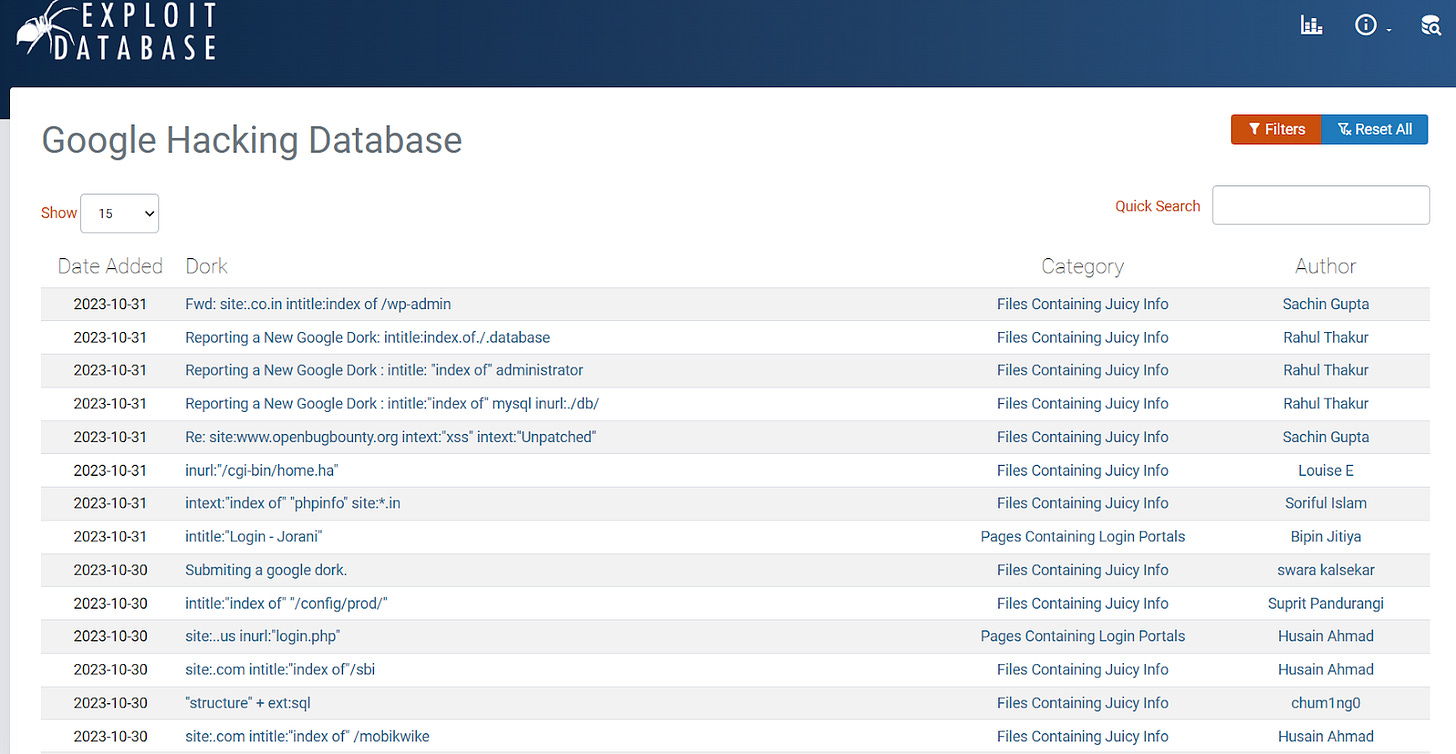Image resolution: width=1456 pixels, height=754 pixels.
Task: Click author Husain Ahmad in mobikwike row
Action: click(x=1326, y=736)
